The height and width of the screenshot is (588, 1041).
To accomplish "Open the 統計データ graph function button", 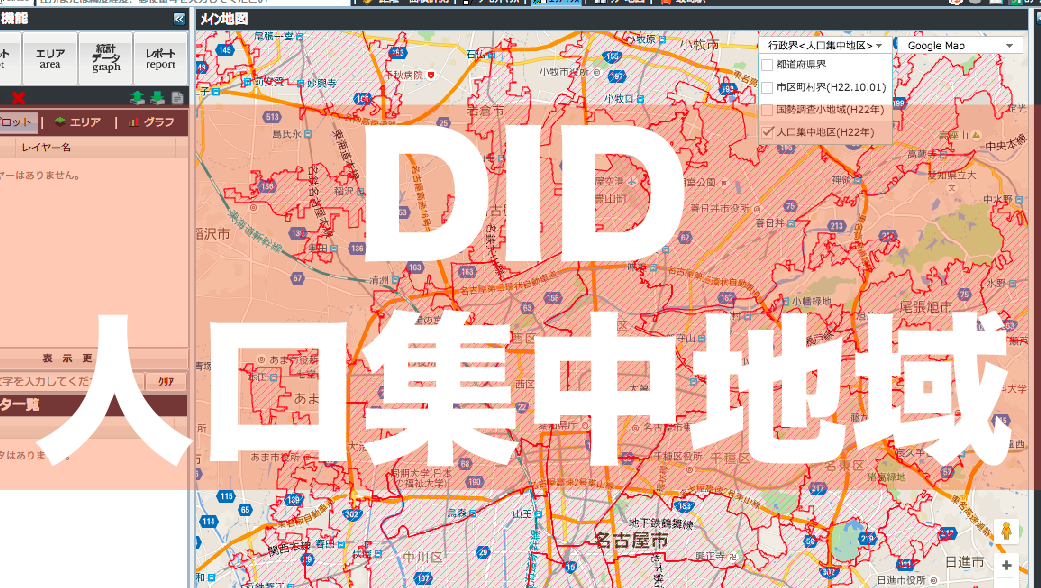I will tap(106, 58).
